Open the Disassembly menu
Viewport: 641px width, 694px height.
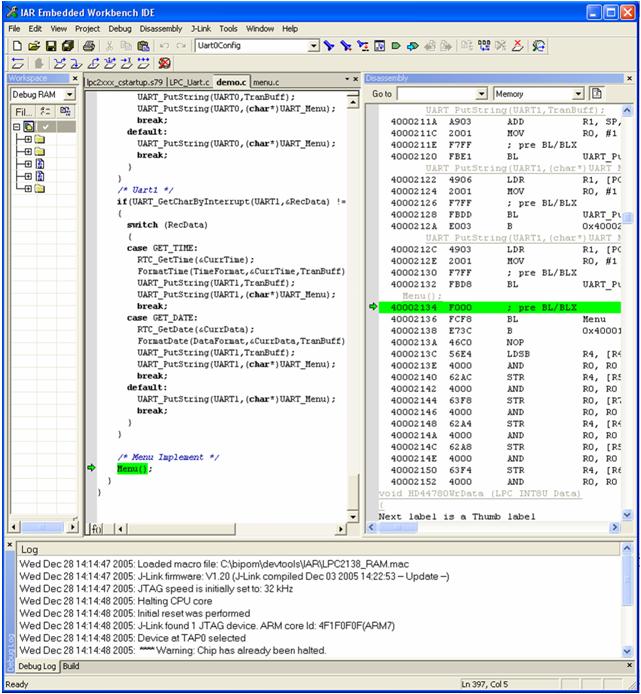coord(161,29)
